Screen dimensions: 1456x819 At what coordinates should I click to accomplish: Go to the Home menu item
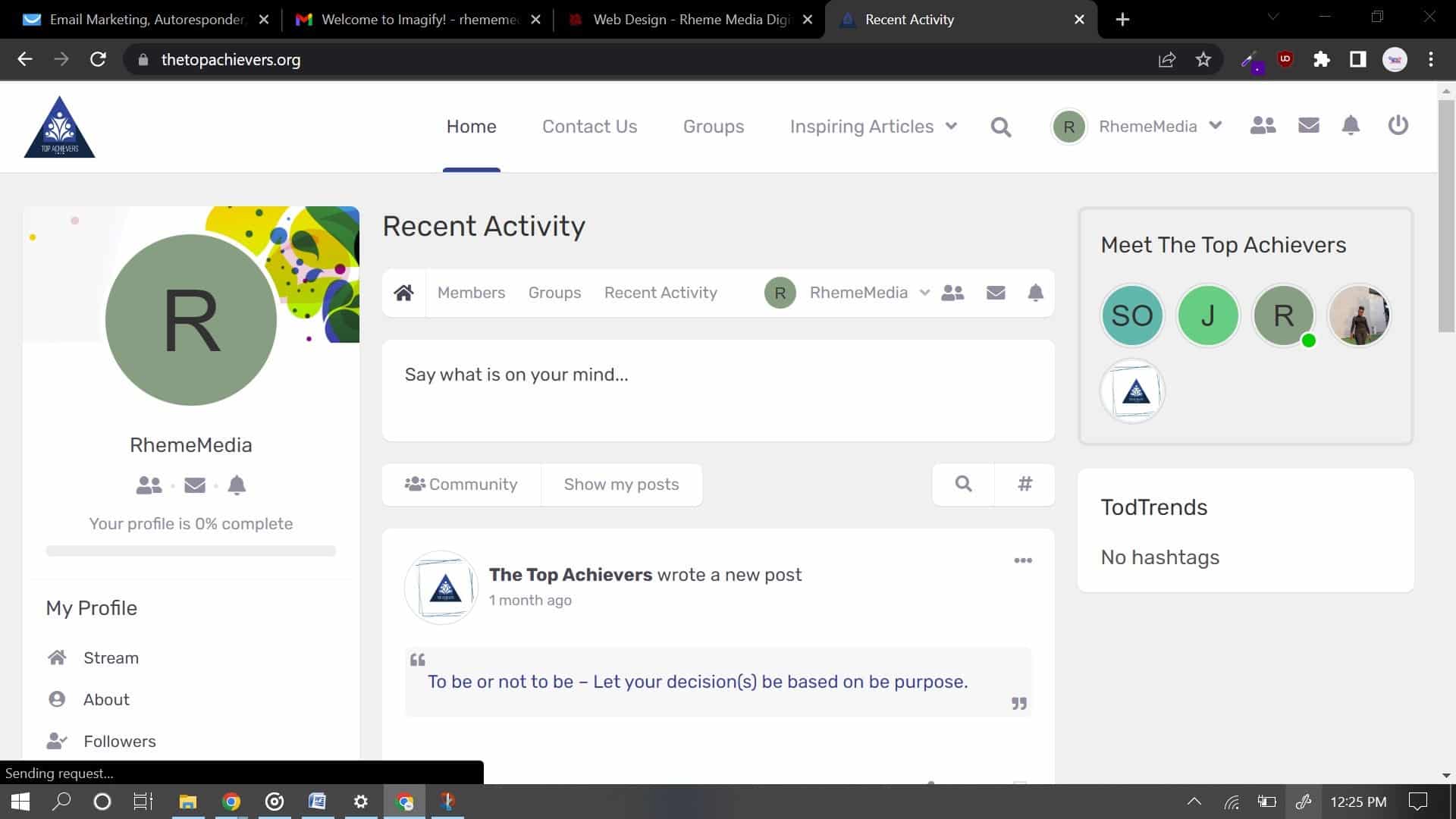pyautogui.click(x=471, y=127)
